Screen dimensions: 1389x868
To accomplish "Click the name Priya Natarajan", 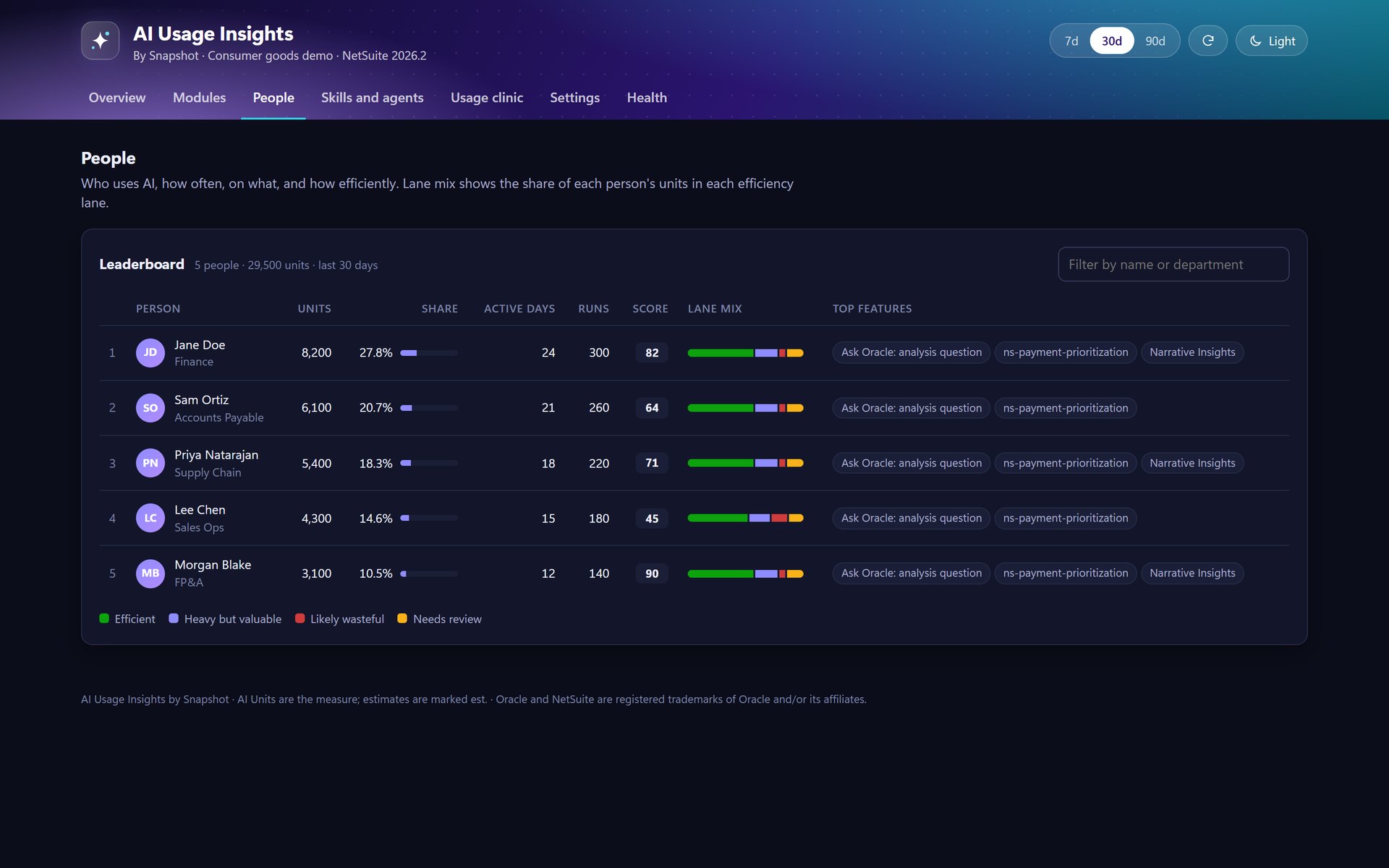I will click(216, 455).
